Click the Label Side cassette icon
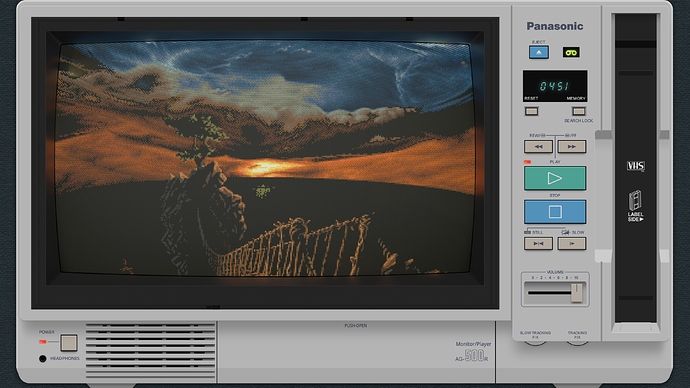This screenshot has height=388, width=690. [x=635, y=206]
